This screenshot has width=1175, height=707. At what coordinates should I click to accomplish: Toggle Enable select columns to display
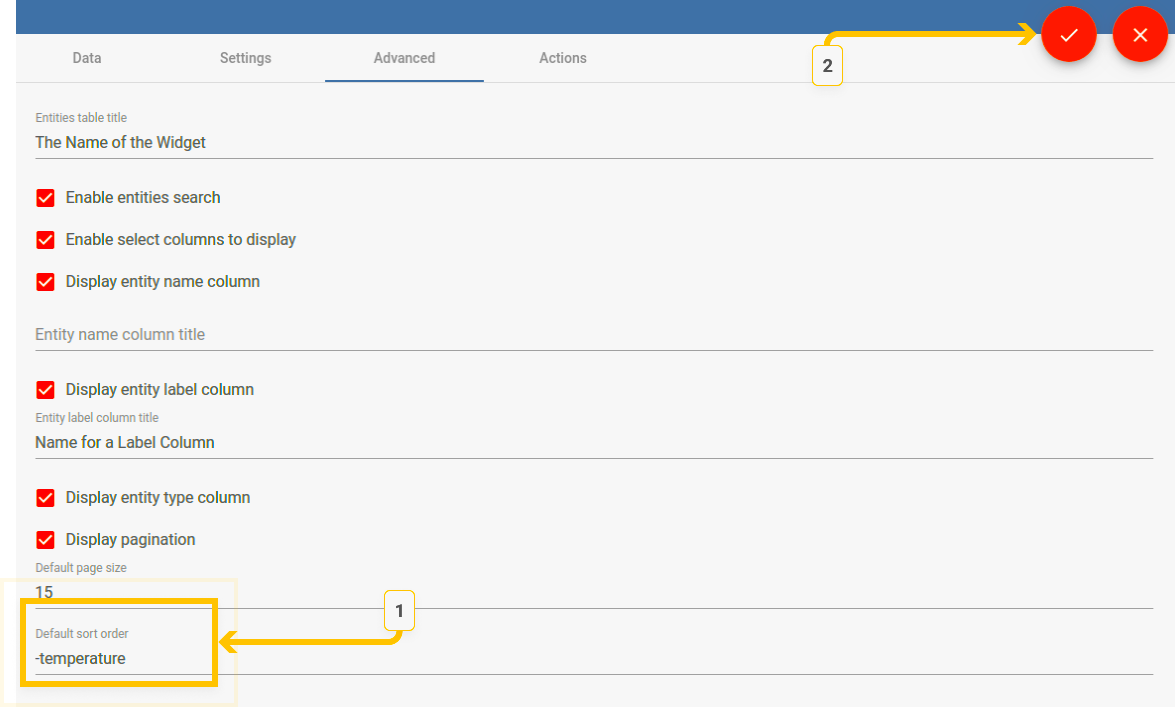coord(46,240)
